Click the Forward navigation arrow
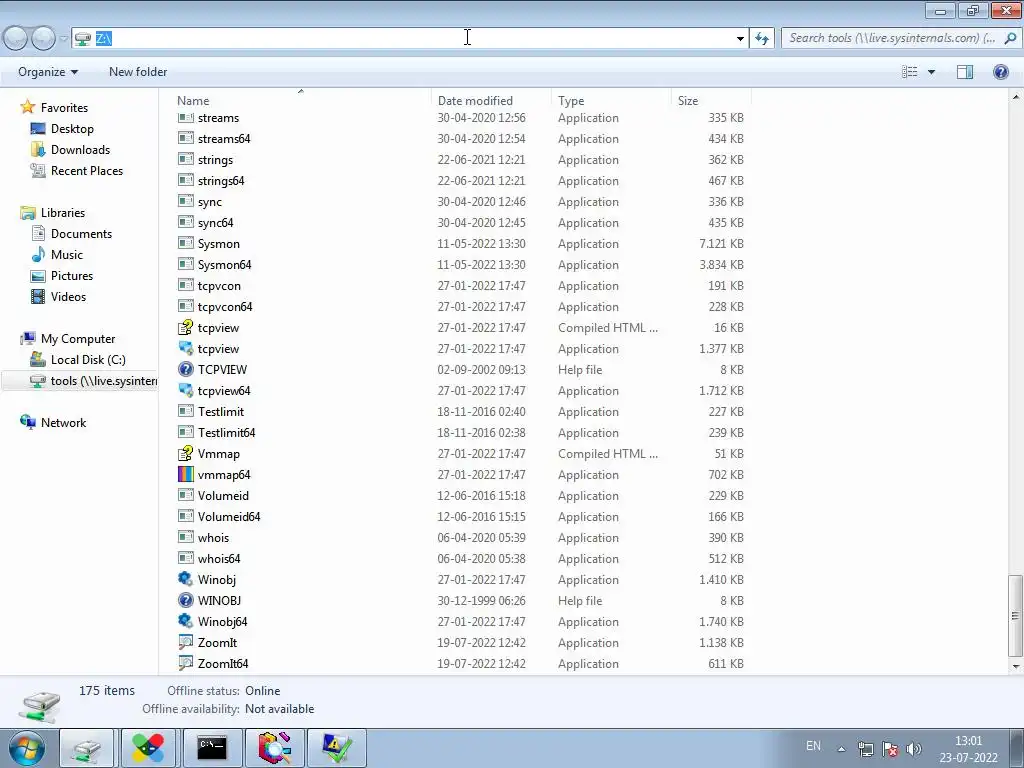 [44, 39]
